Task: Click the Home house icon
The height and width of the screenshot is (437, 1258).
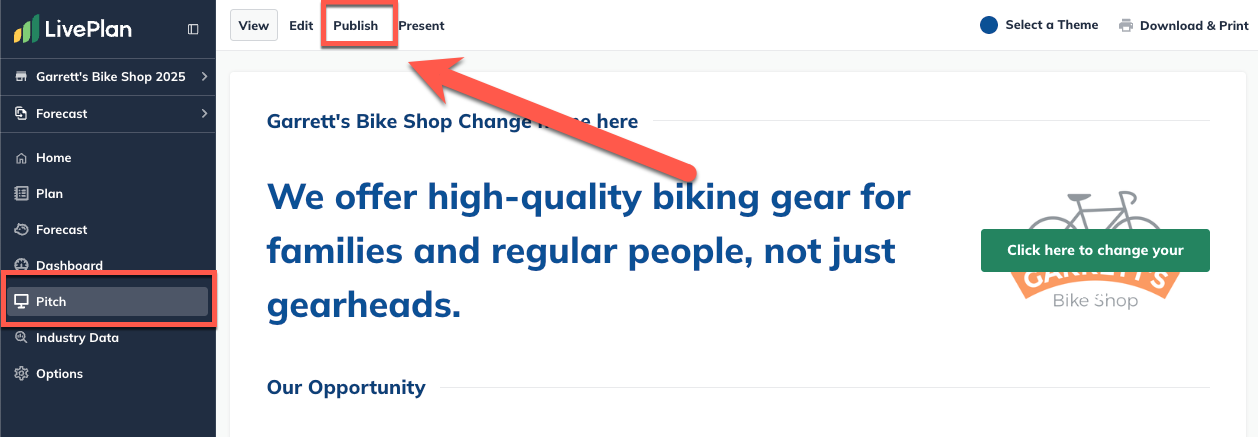Action: coord(21,158)
